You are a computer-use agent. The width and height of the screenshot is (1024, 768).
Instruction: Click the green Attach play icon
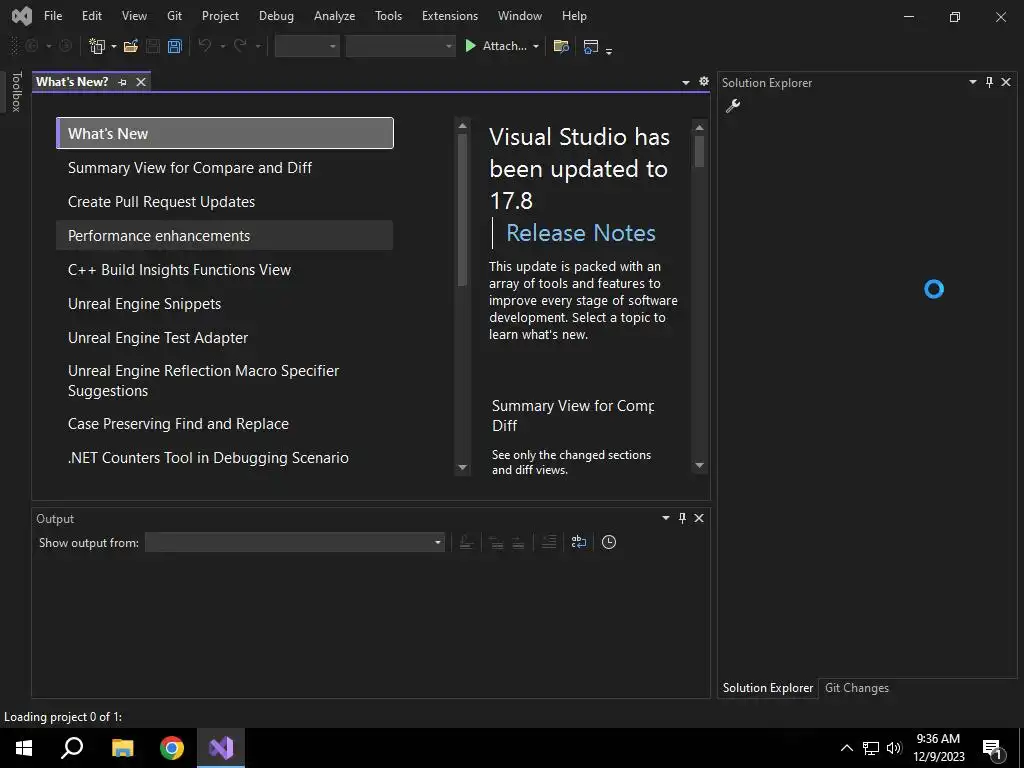point(470,46)
